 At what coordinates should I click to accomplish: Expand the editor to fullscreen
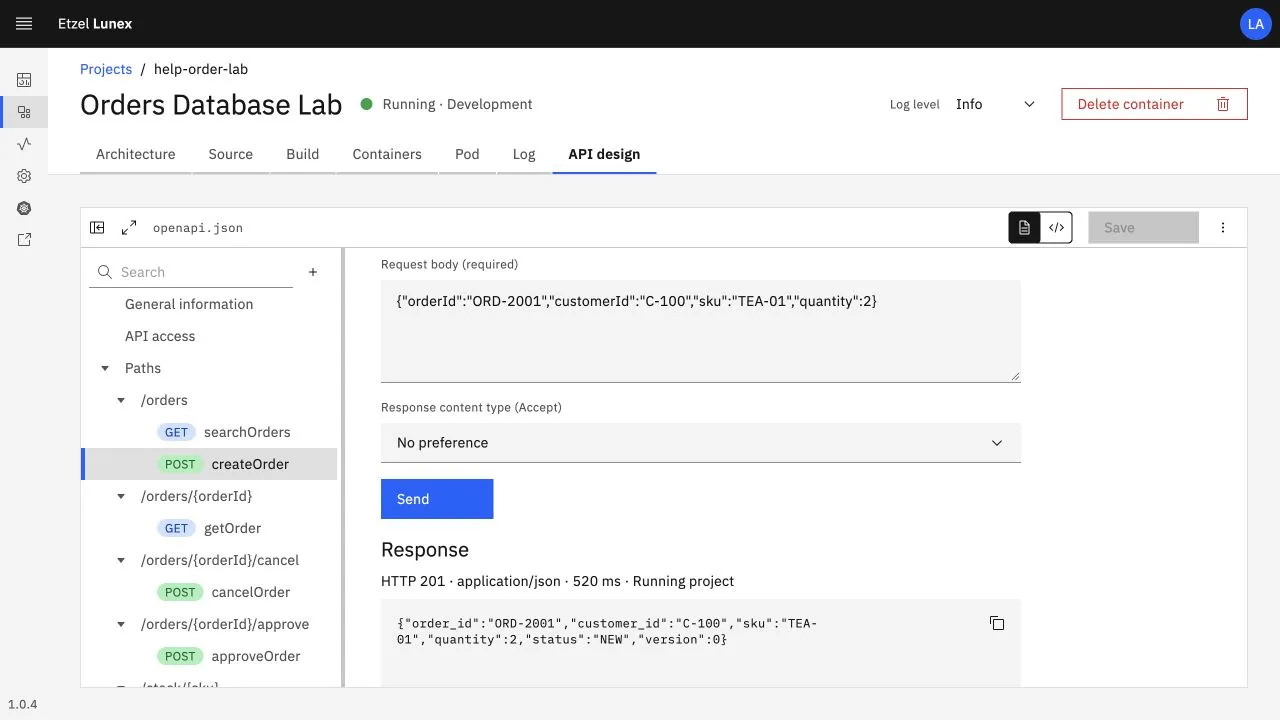129,228
